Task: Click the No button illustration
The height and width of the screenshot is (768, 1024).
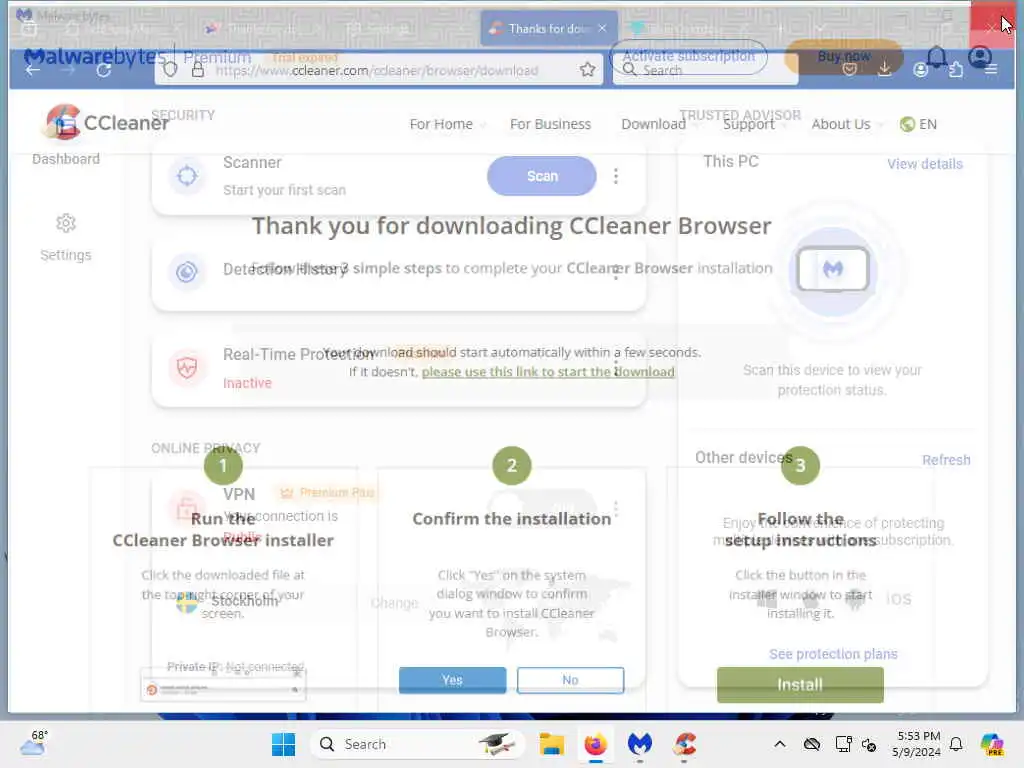Action: point(570,680)
